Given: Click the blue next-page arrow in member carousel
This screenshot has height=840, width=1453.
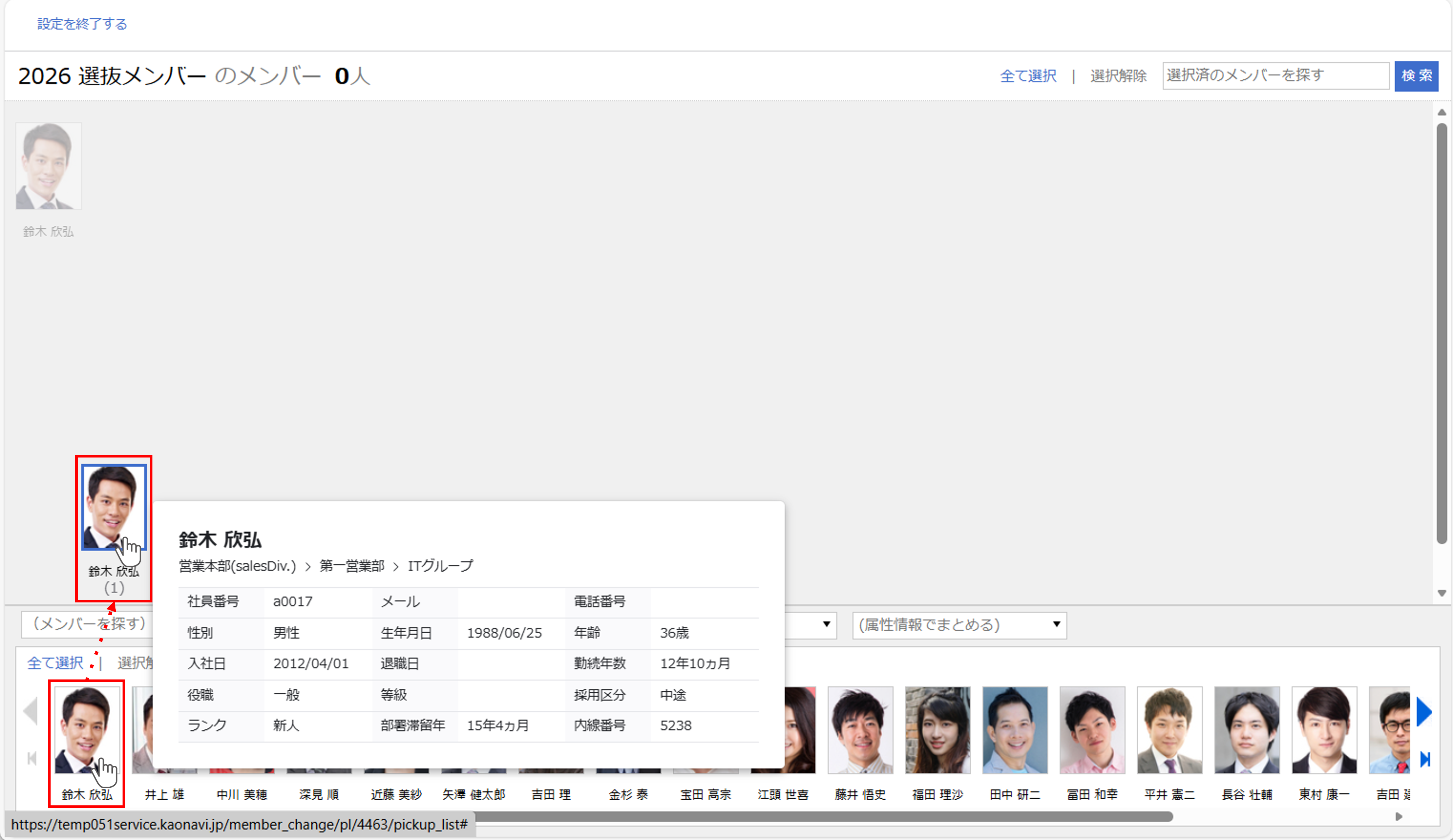Looking at the screenshot, I should (1423, 711).
